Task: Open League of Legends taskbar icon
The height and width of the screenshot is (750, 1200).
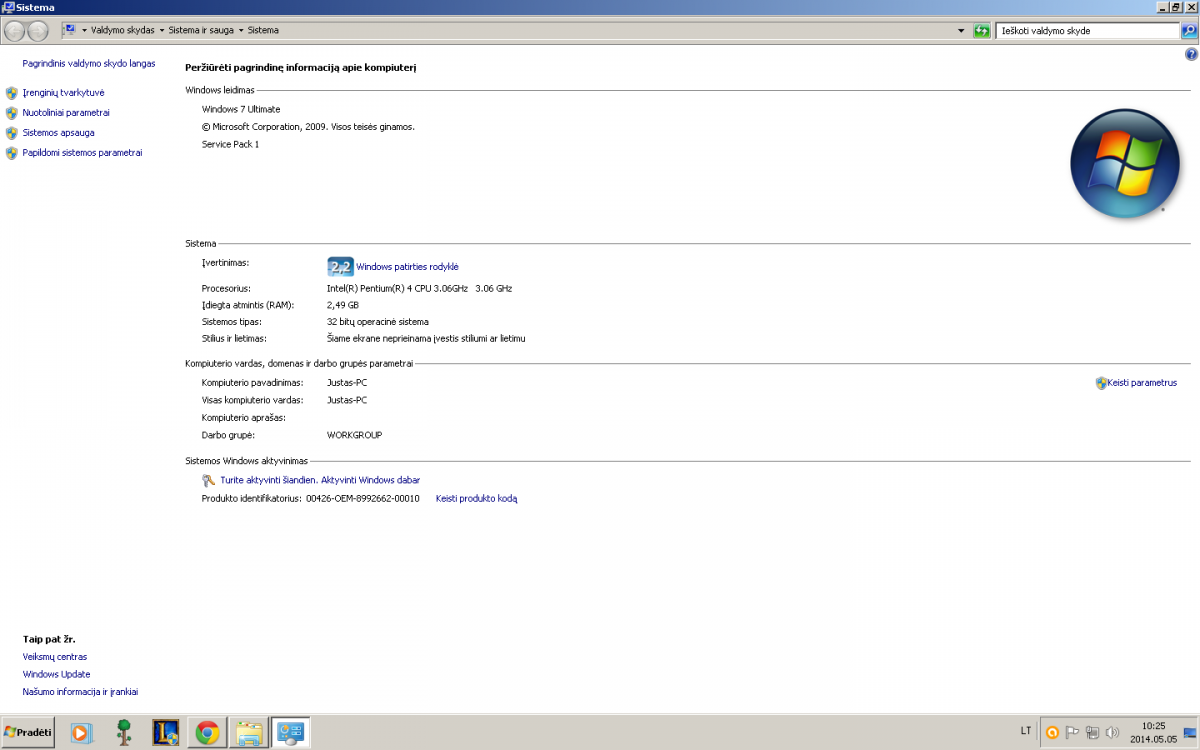Action: 165,733
